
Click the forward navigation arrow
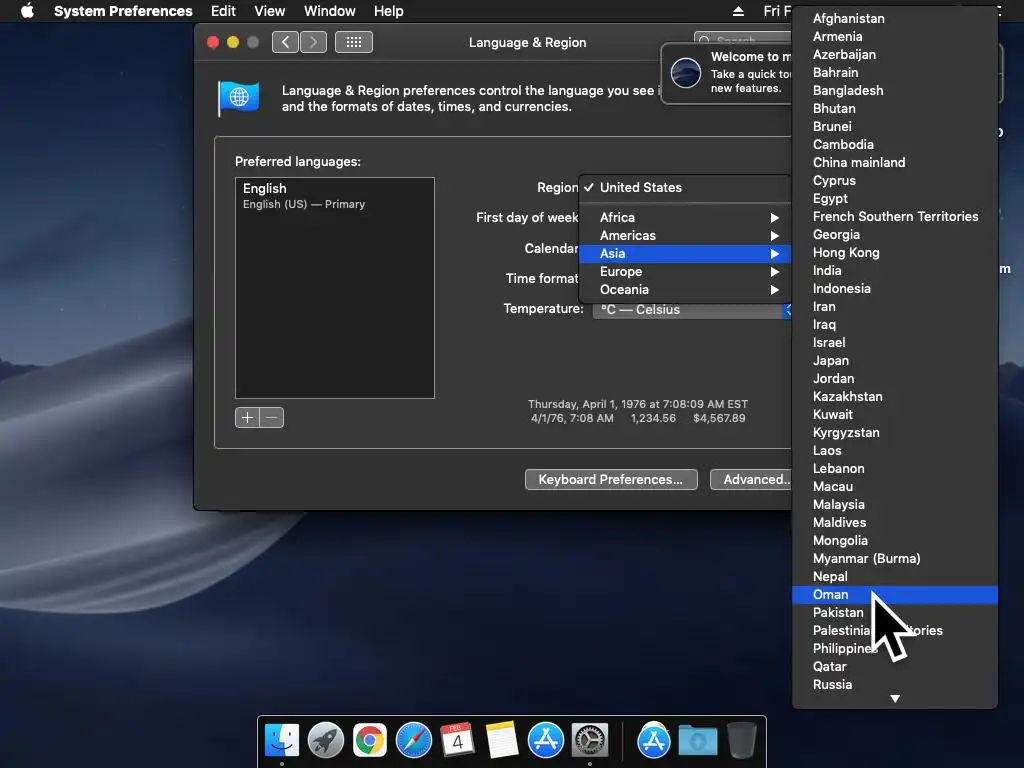click(313, 42)
